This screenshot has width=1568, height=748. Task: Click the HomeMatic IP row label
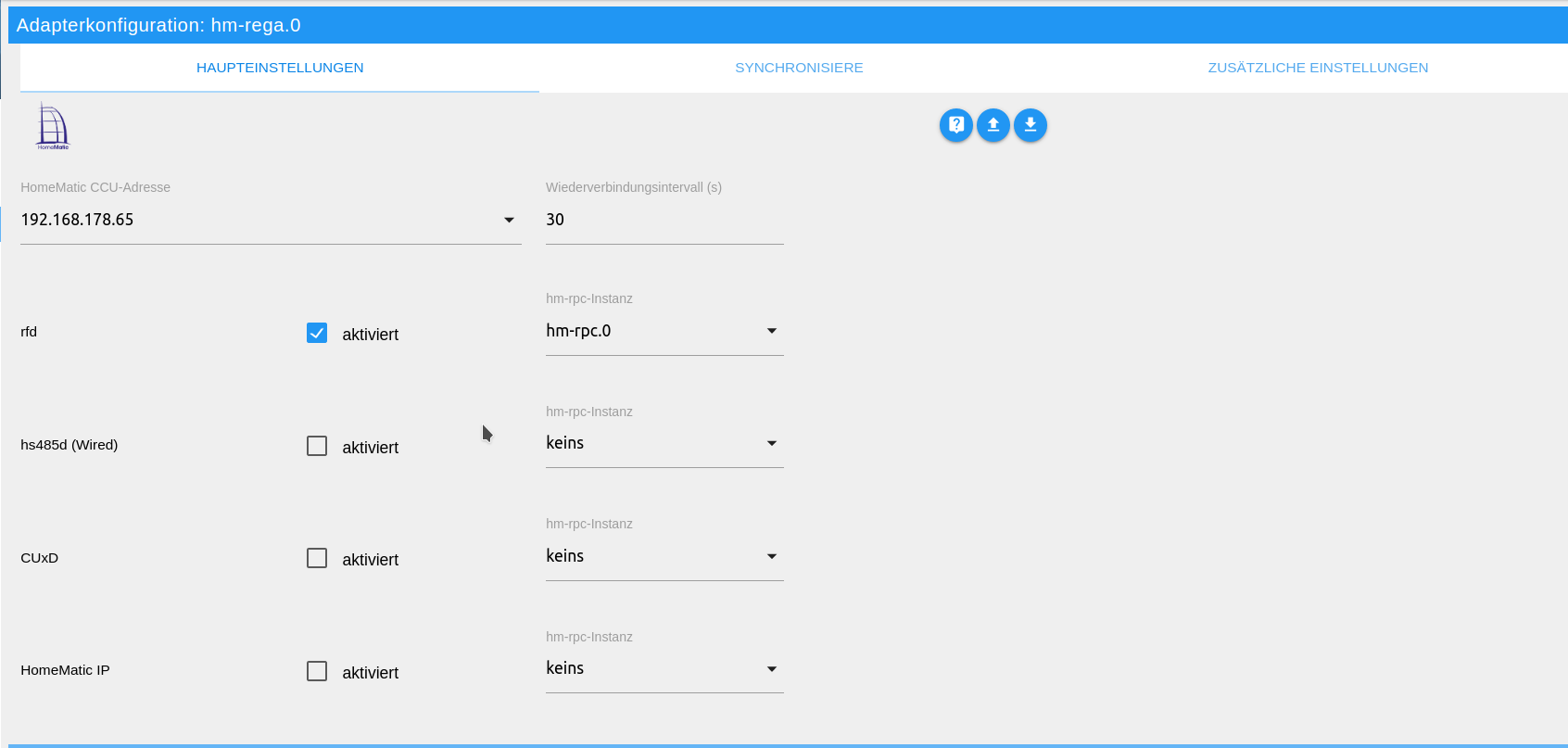pyautogui.click(x=65, y=670)
